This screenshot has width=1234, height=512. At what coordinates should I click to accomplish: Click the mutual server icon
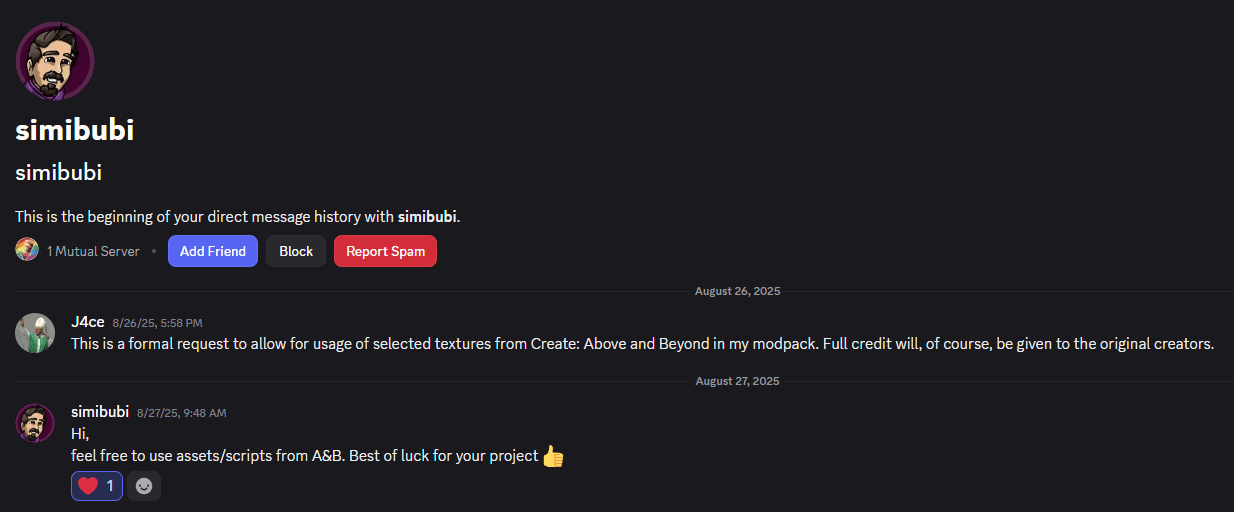[x=27, y=250]
